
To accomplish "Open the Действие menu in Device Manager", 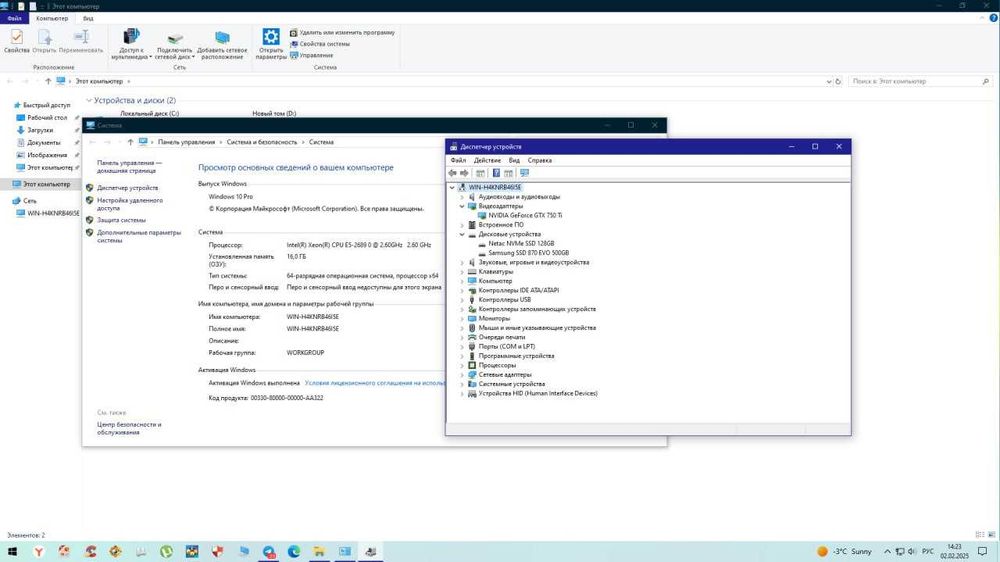I will pyautogui.click(x=487, y=160).
